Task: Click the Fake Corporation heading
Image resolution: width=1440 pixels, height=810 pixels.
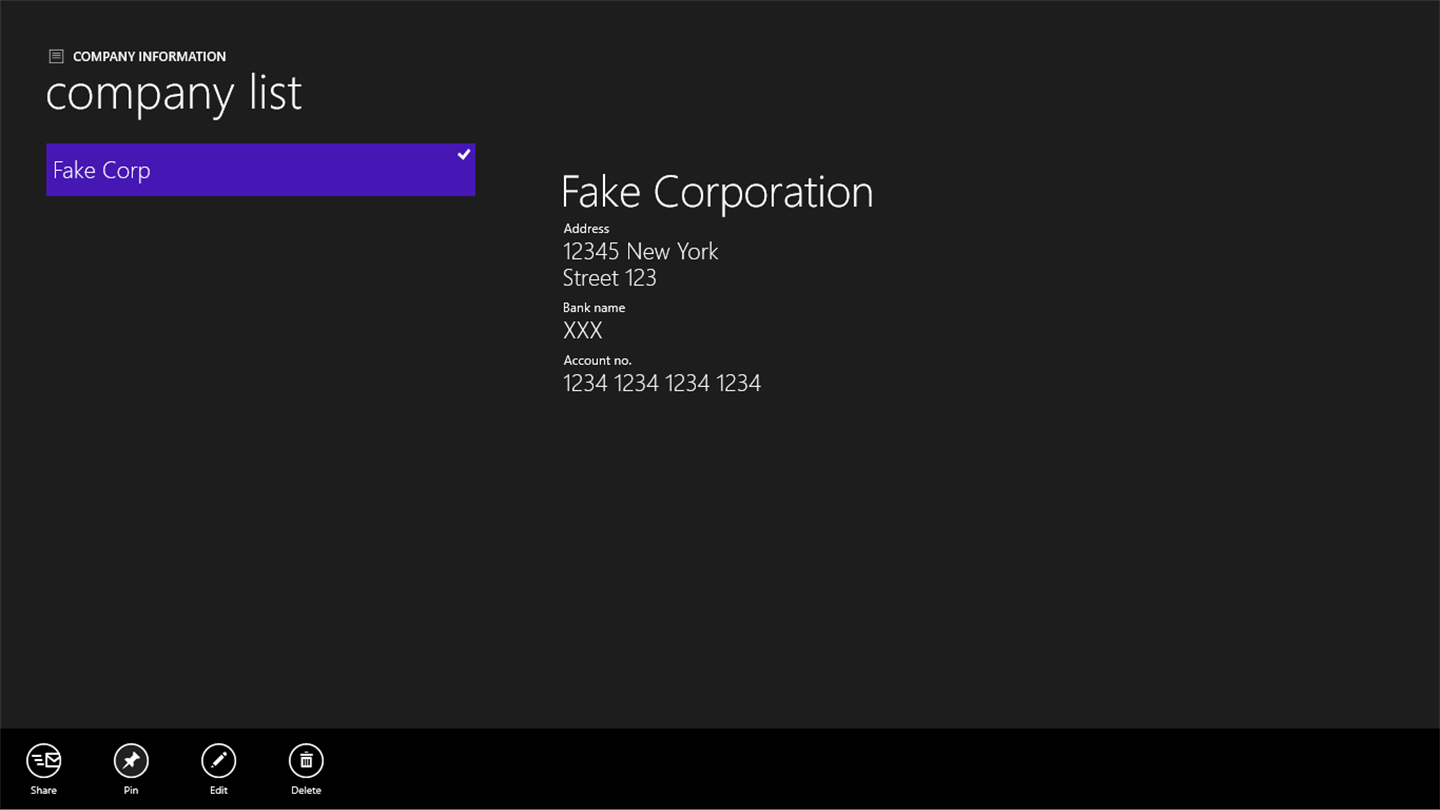Action: click(717, 192)
